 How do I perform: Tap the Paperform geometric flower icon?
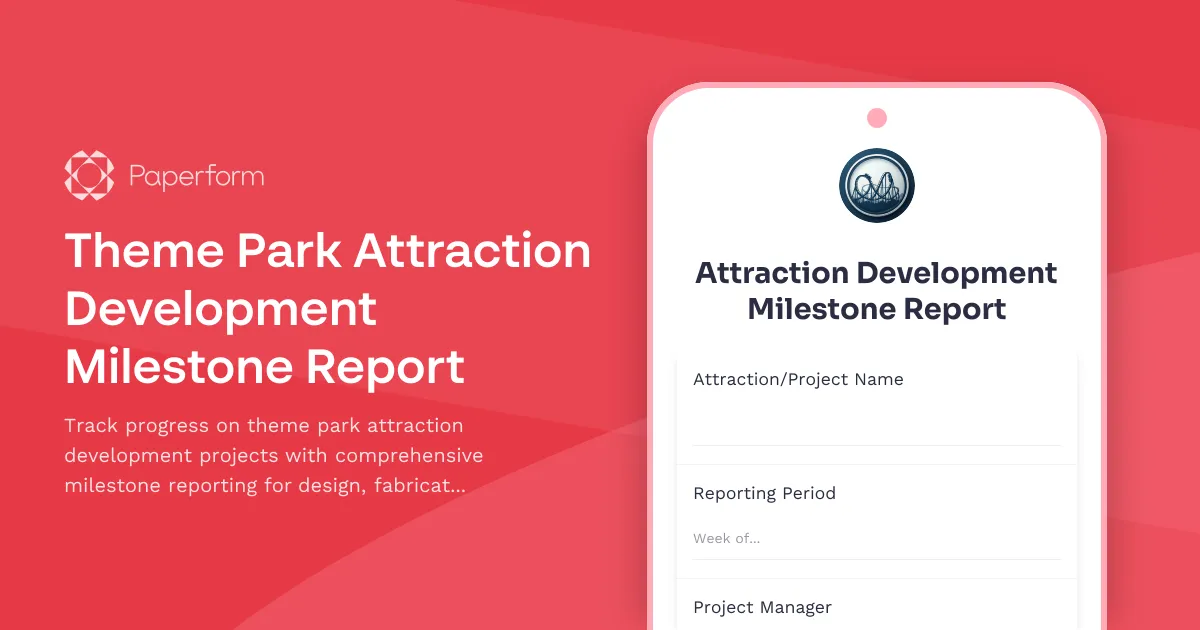(88, 175)
